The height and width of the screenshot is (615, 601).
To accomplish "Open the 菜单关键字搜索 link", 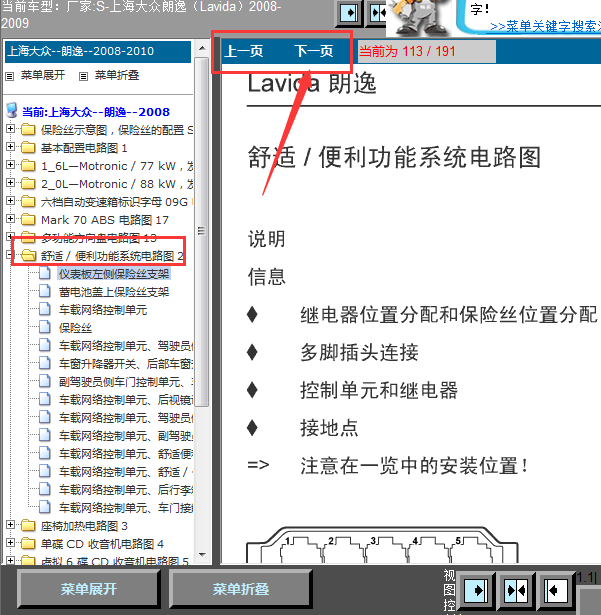I will pos(545,26).
